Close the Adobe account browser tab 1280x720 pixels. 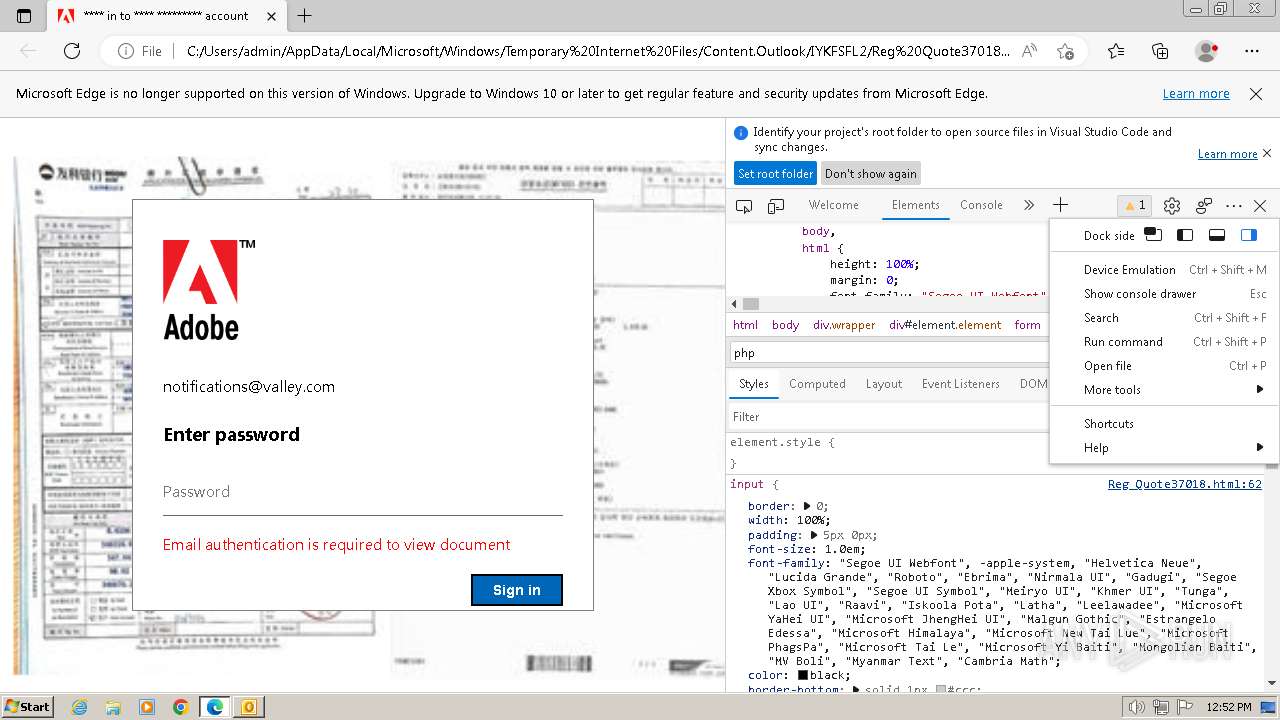(272, 16)
